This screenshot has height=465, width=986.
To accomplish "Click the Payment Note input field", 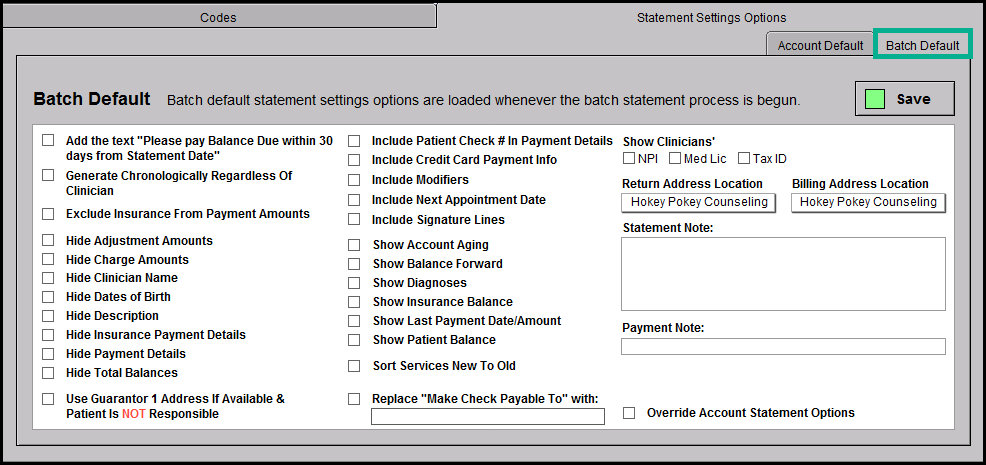I will point(783,347).
